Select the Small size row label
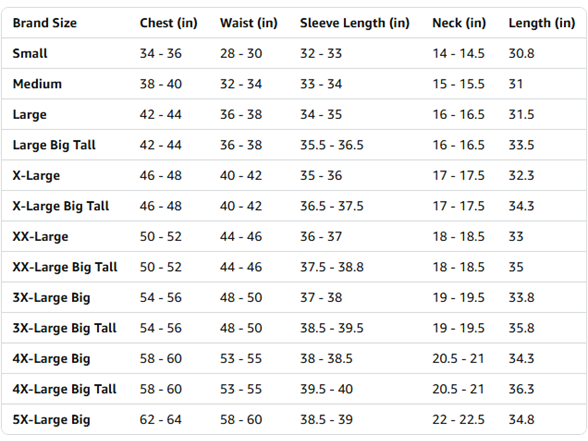 tap(30, 53)
